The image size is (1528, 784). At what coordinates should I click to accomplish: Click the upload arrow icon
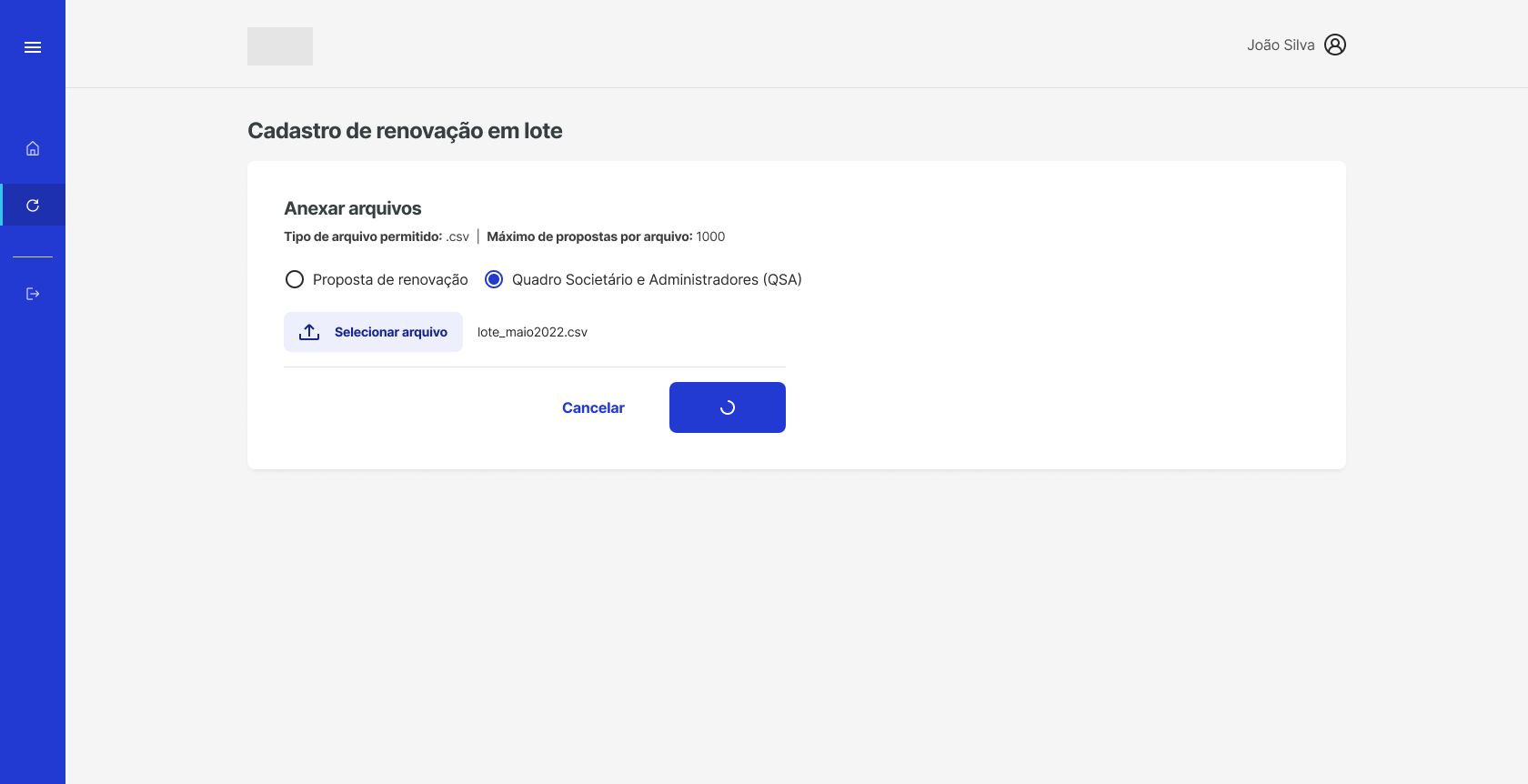(309, 332)
